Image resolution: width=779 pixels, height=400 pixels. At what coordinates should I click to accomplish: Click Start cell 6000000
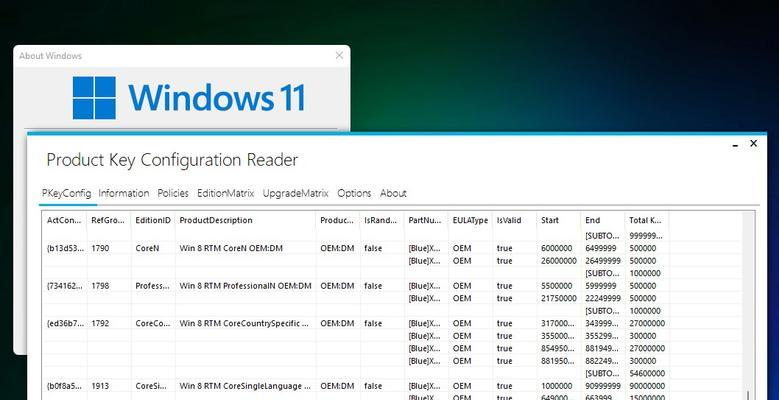click(x=556, y=248)
